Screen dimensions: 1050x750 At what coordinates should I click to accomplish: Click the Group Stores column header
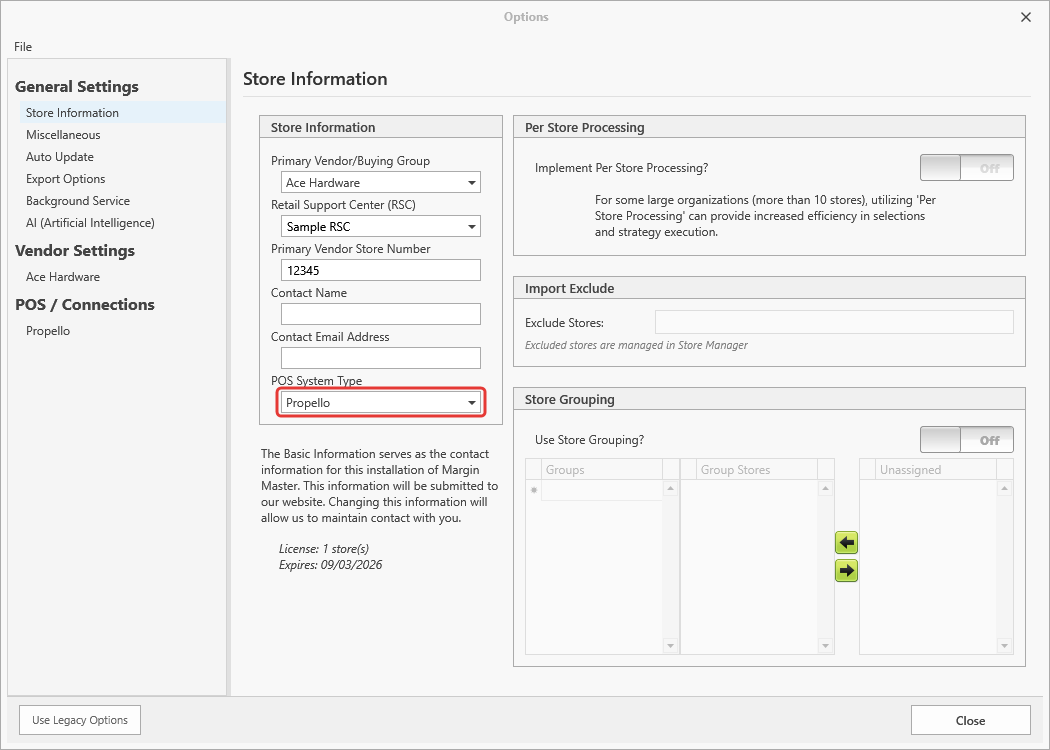click(757, 469)
